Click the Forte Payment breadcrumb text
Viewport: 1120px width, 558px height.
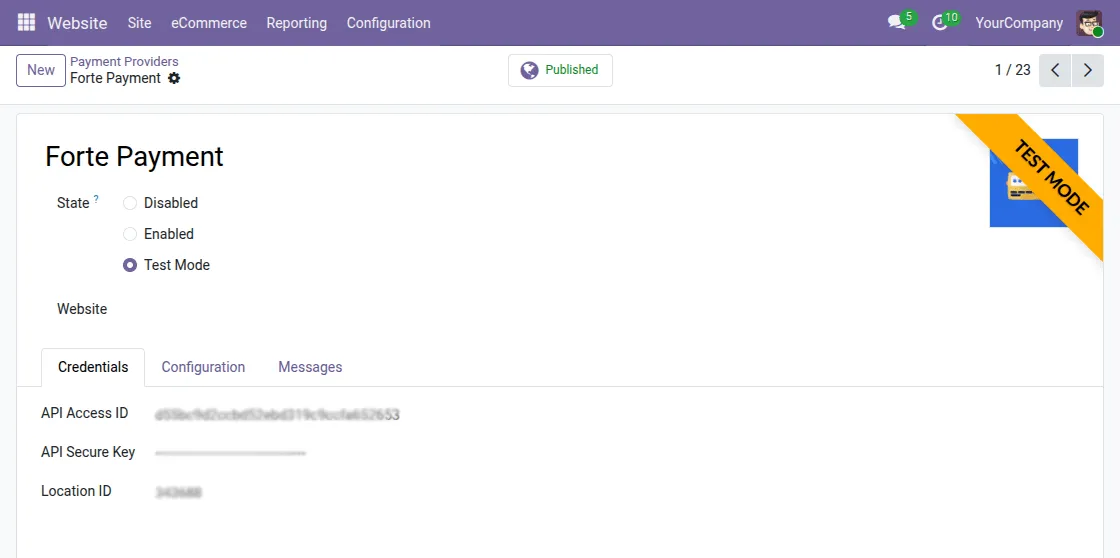click(115, 79)
